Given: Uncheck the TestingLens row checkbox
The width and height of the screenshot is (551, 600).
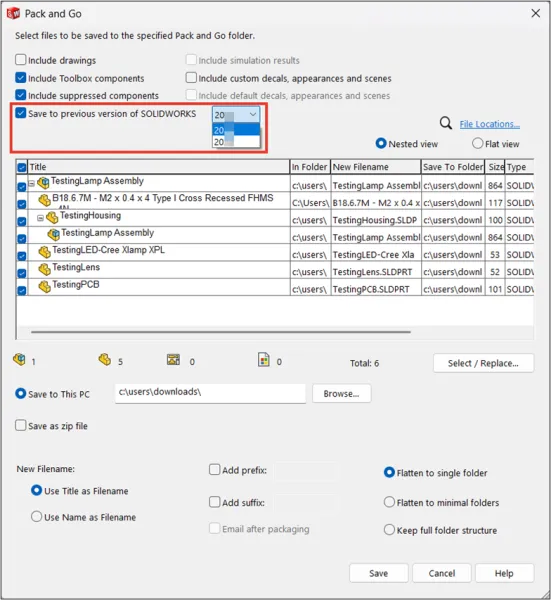Looking at the screenshot, I should 22,273.
